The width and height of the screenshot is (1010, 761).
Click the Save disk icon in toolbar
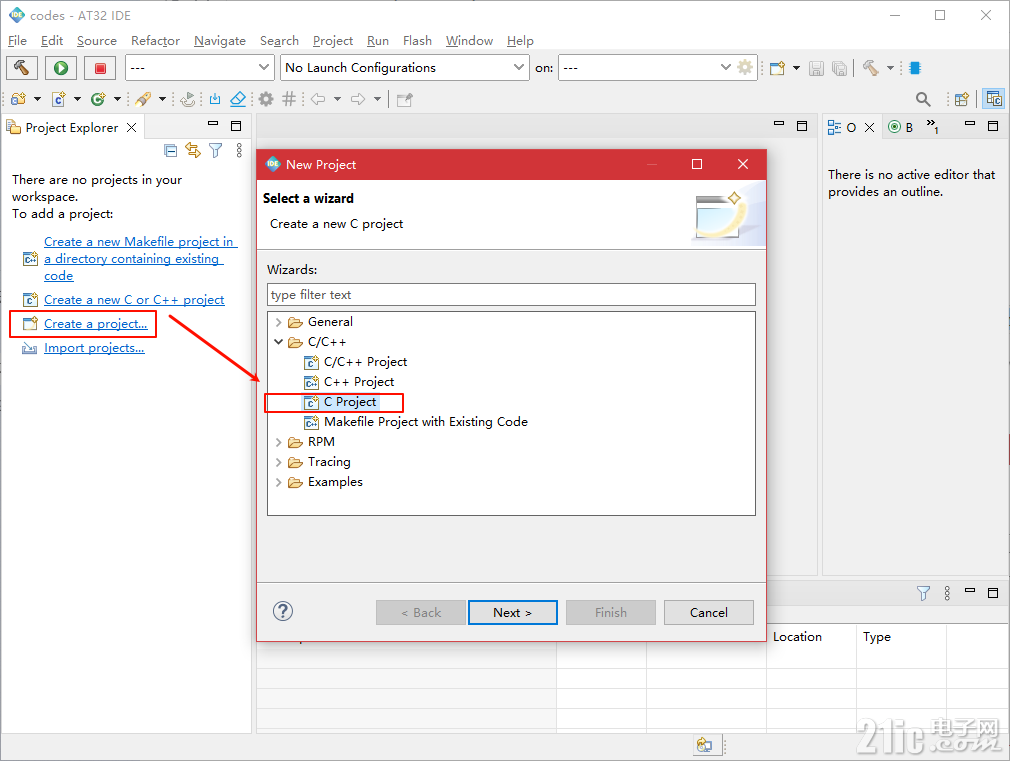(x=816, y=68)
